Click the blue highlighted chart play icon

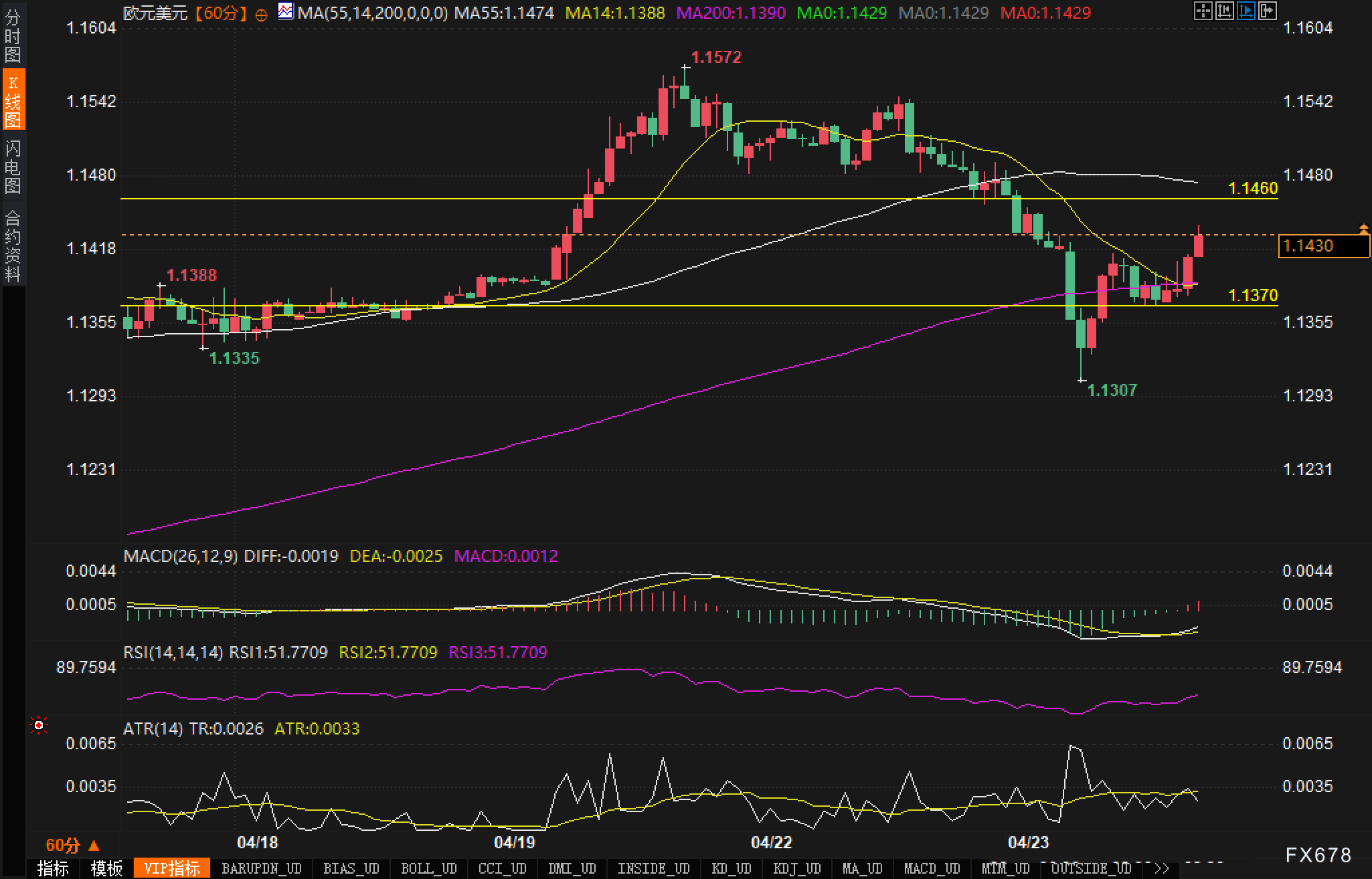(1246, 11)
